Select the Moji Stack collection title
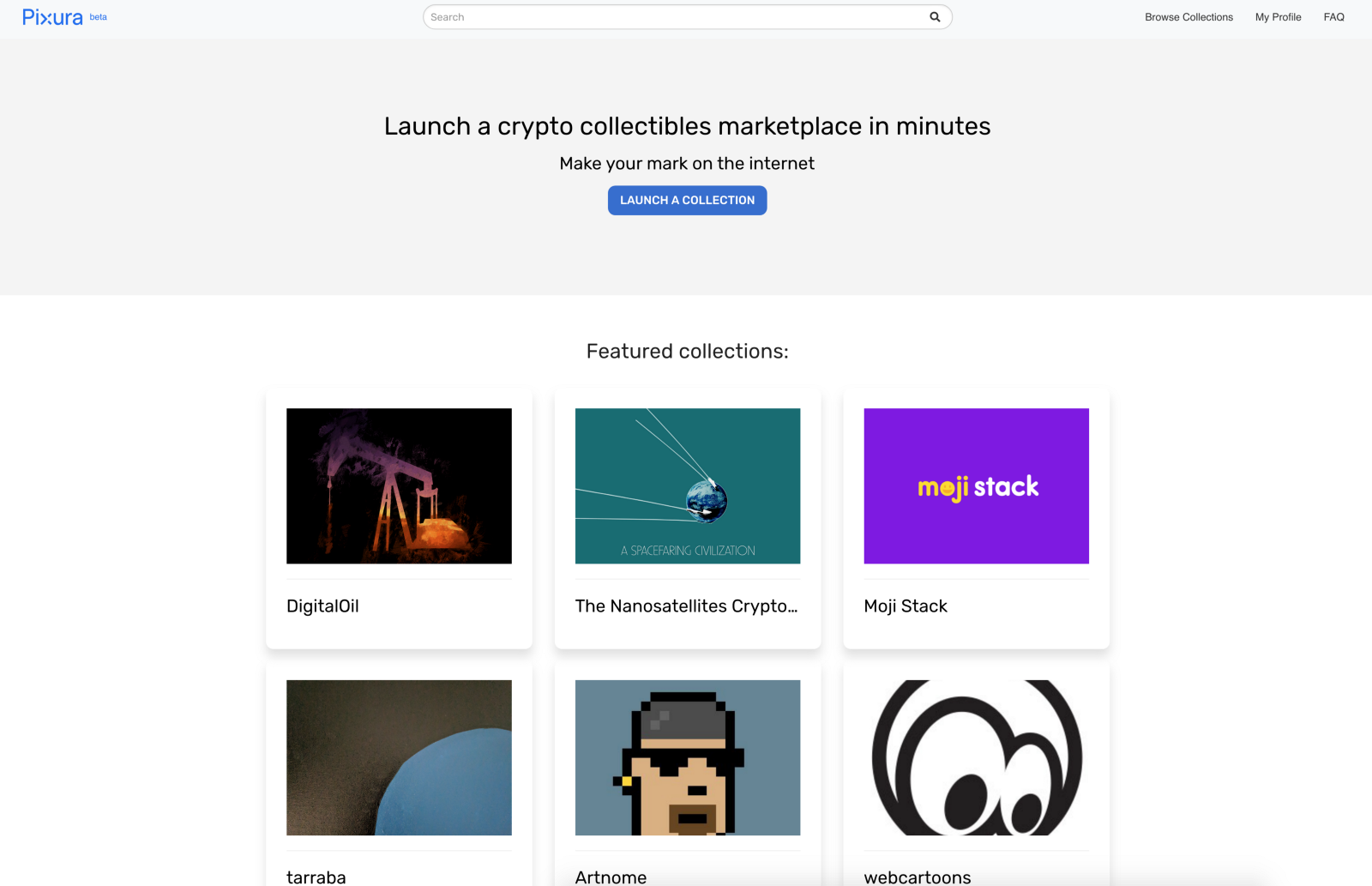 point(906,606)
